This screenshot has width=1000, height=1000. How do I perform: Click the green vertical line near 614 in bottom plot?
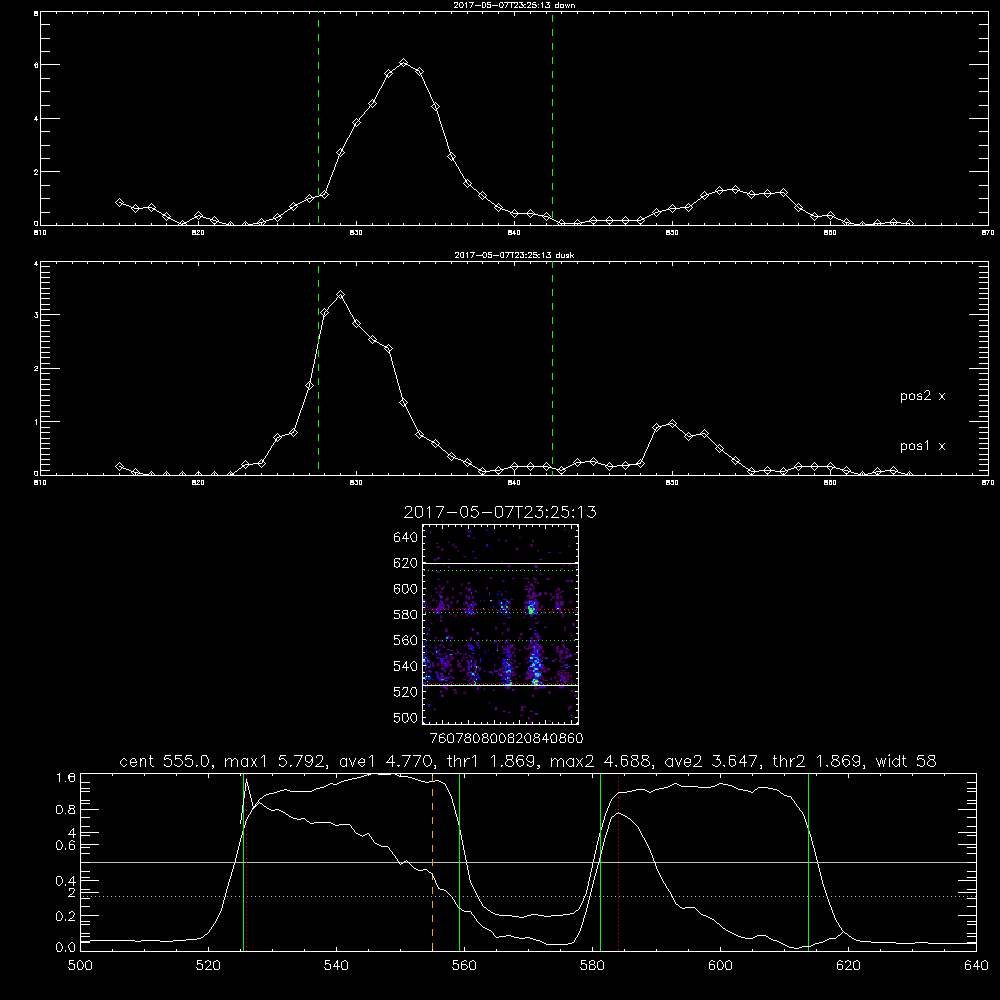point(808,862)
